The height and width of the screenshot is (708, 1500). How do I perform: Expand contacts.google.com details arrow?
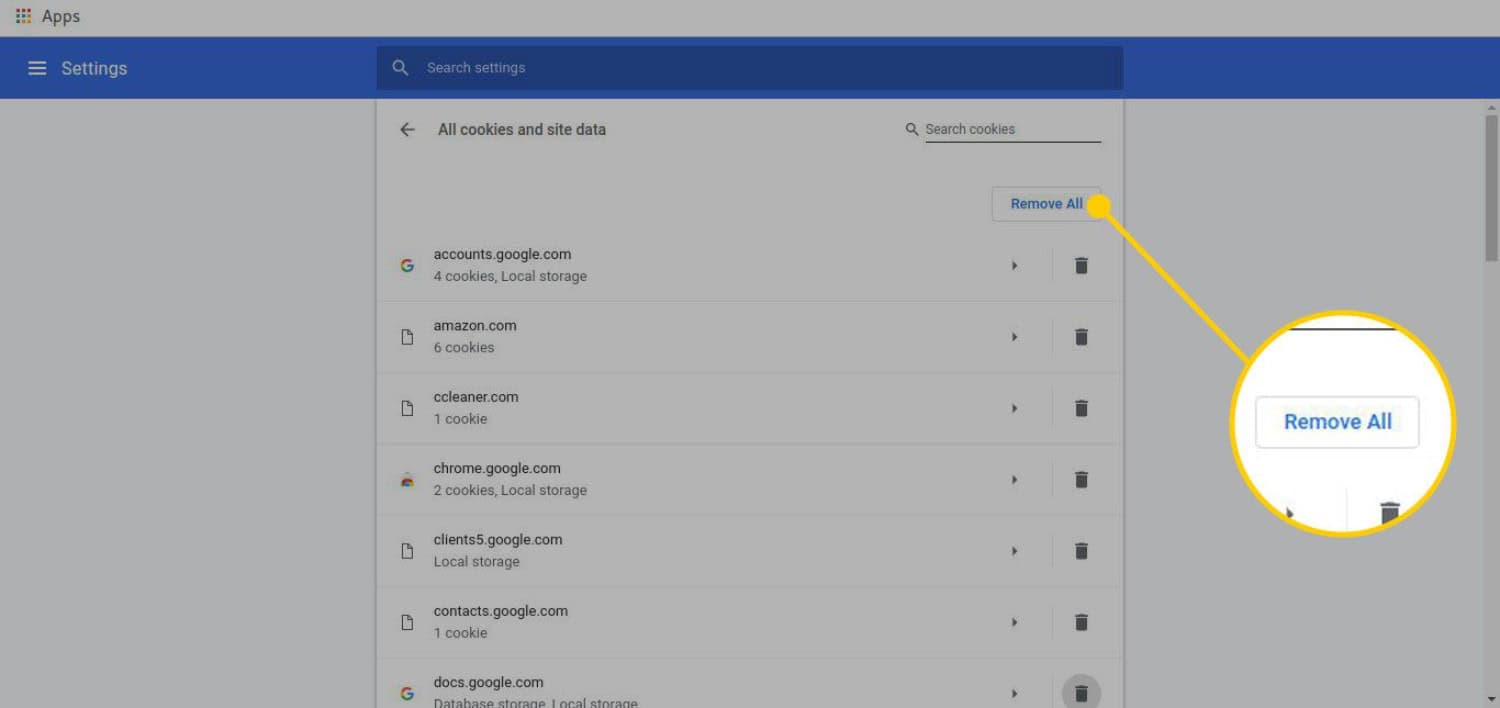pyautogui.click(x=1014, y=622)
